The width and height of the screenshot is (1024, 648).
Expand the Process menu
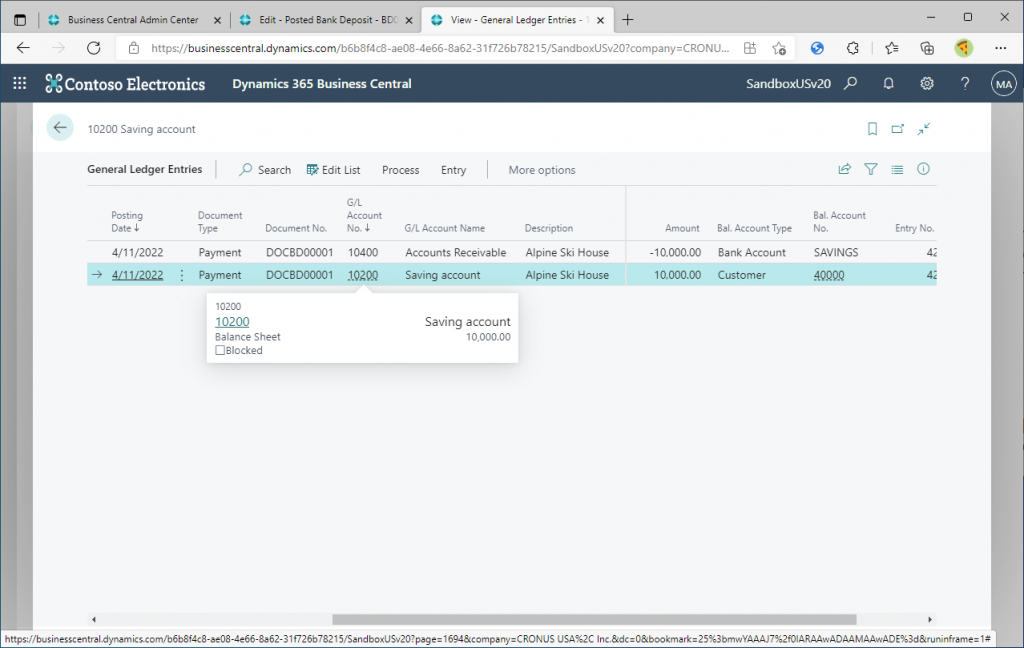(x=400, y=170)
